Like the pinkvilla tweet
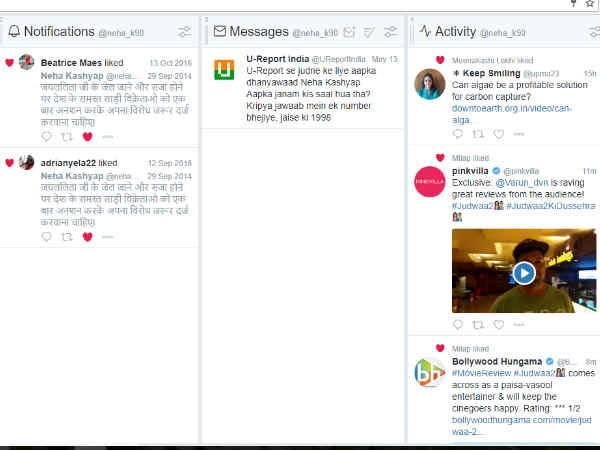 point(499,324)
